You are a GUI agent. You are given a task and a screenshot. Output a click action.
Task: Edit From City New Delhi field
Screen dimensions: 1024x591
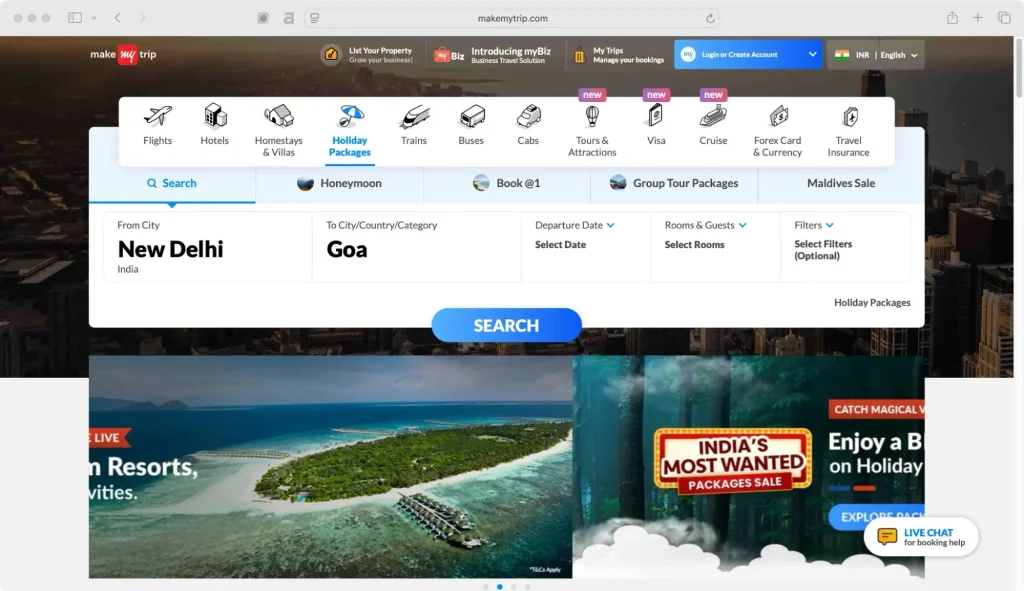click(x=208, y=247)
